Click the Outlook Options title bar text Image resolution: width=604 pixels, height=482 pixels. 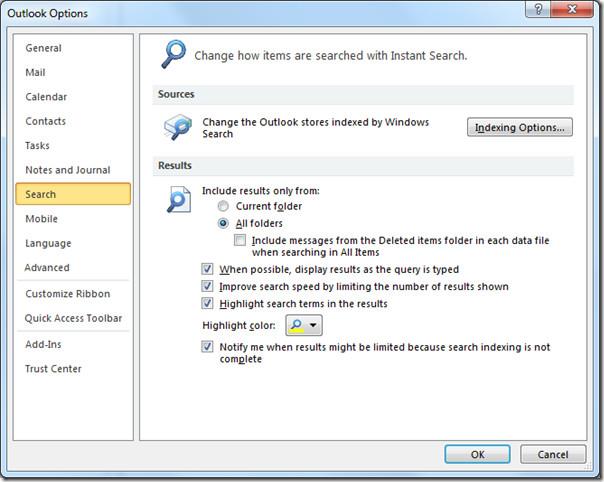[x=47, y=13]
